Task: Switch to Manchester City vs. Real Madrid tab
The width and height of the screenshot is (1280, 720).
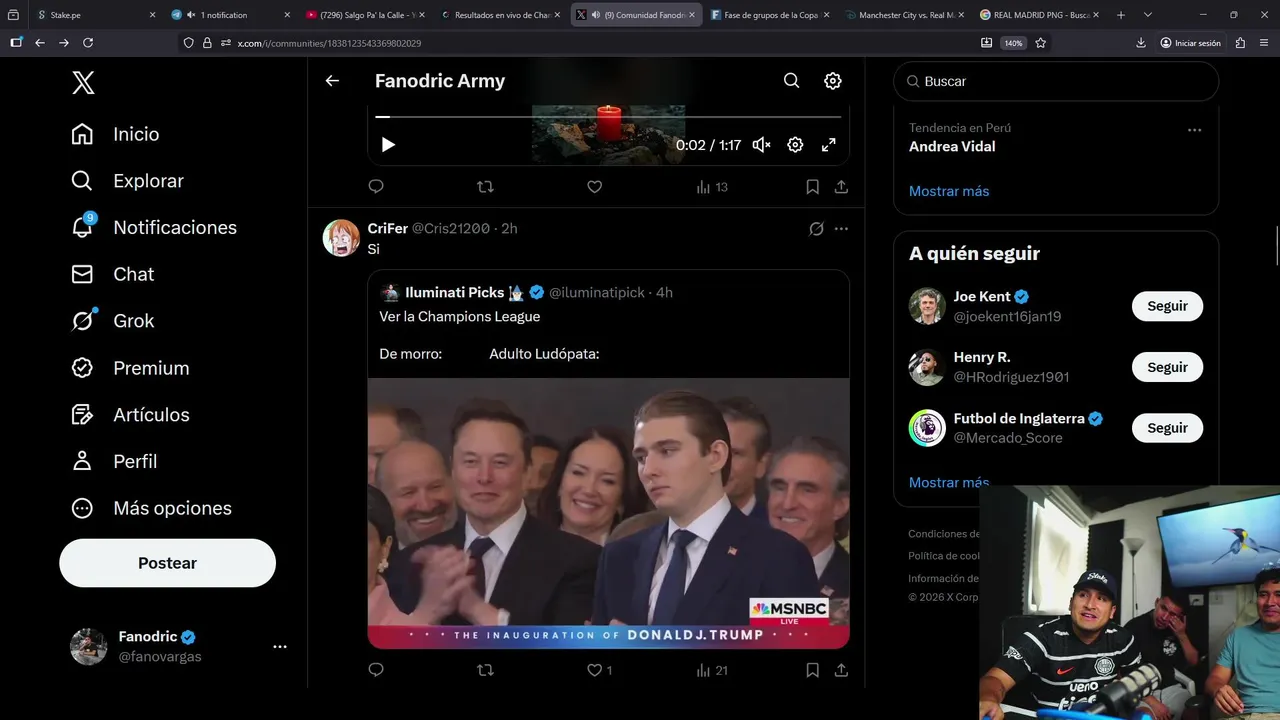Action: [x=905, y=15]
